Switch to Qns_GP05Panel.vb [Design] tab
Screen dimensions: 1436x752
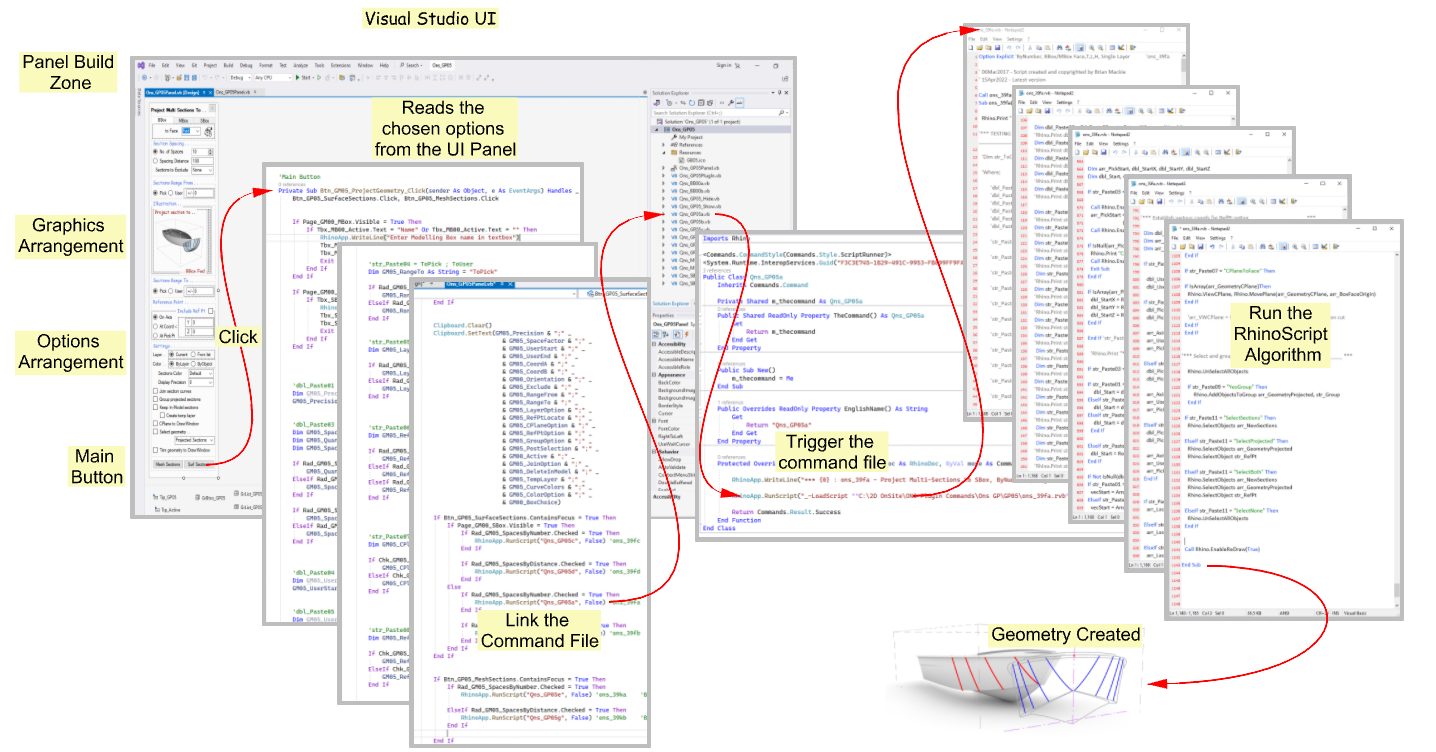[x=178, y=92]
